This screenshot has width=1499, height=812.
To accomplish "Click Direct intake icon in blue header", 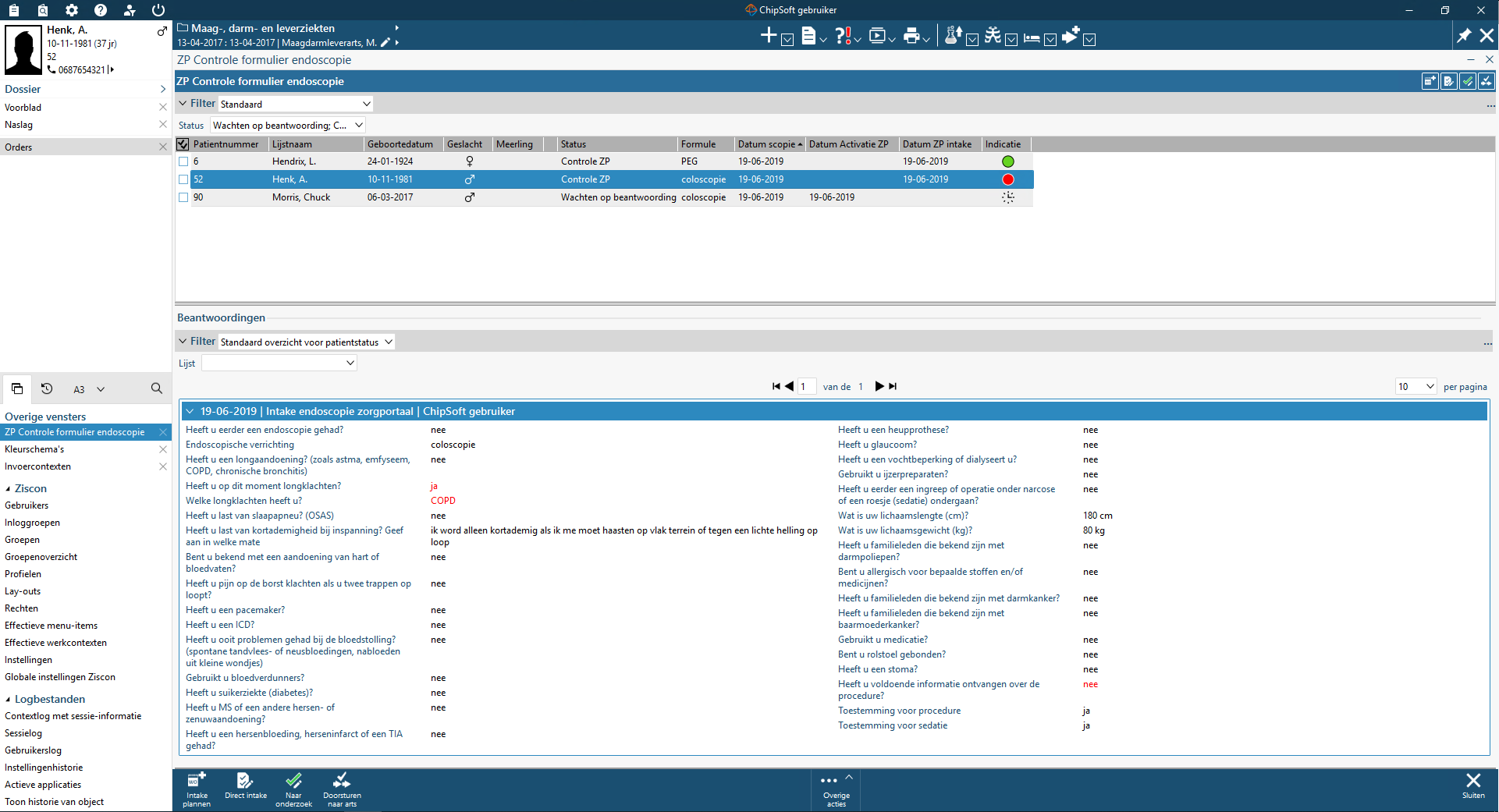I will pyautogui.click(x=1449, y=81).
